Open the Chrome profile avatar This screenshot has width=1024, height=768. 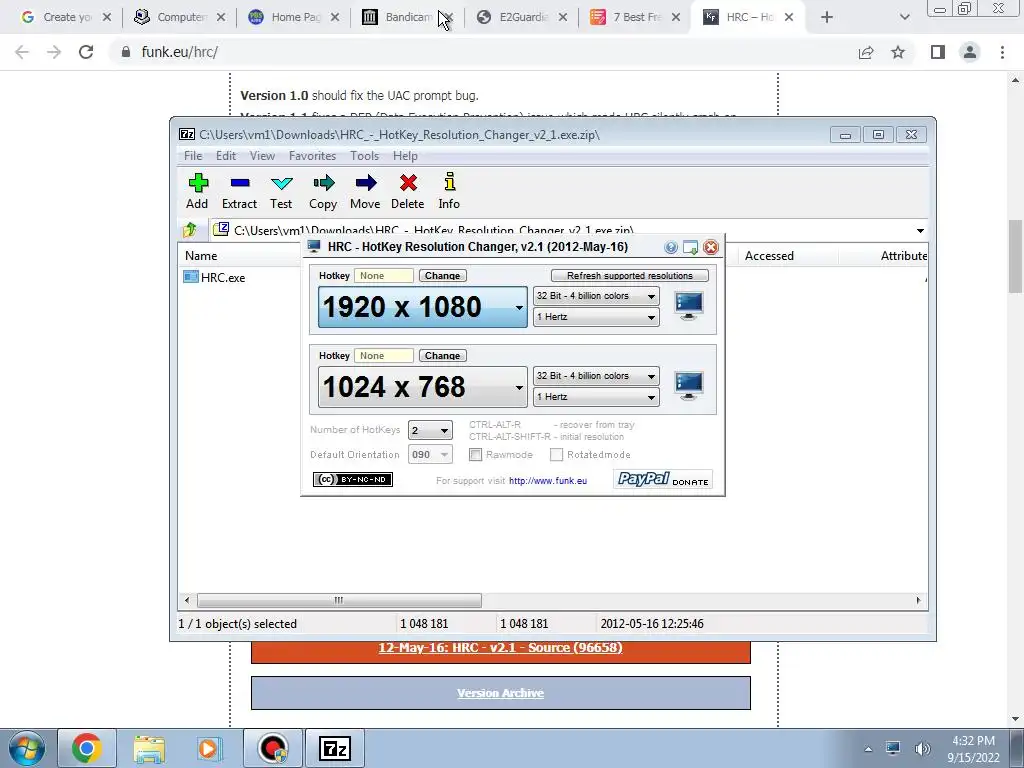pos(970,52)
